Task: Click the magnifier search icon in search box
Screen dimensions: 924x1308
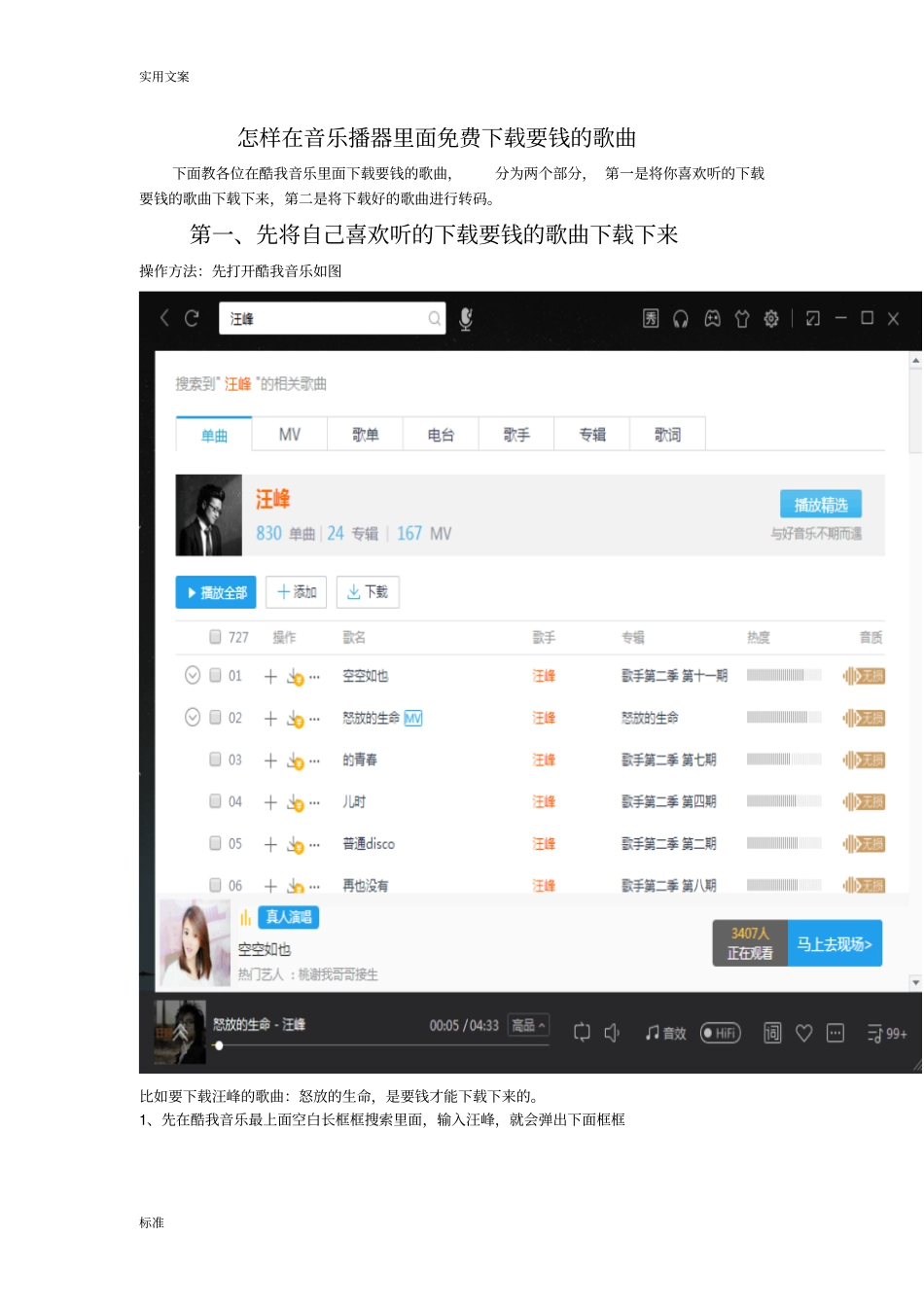Action: 434,318
